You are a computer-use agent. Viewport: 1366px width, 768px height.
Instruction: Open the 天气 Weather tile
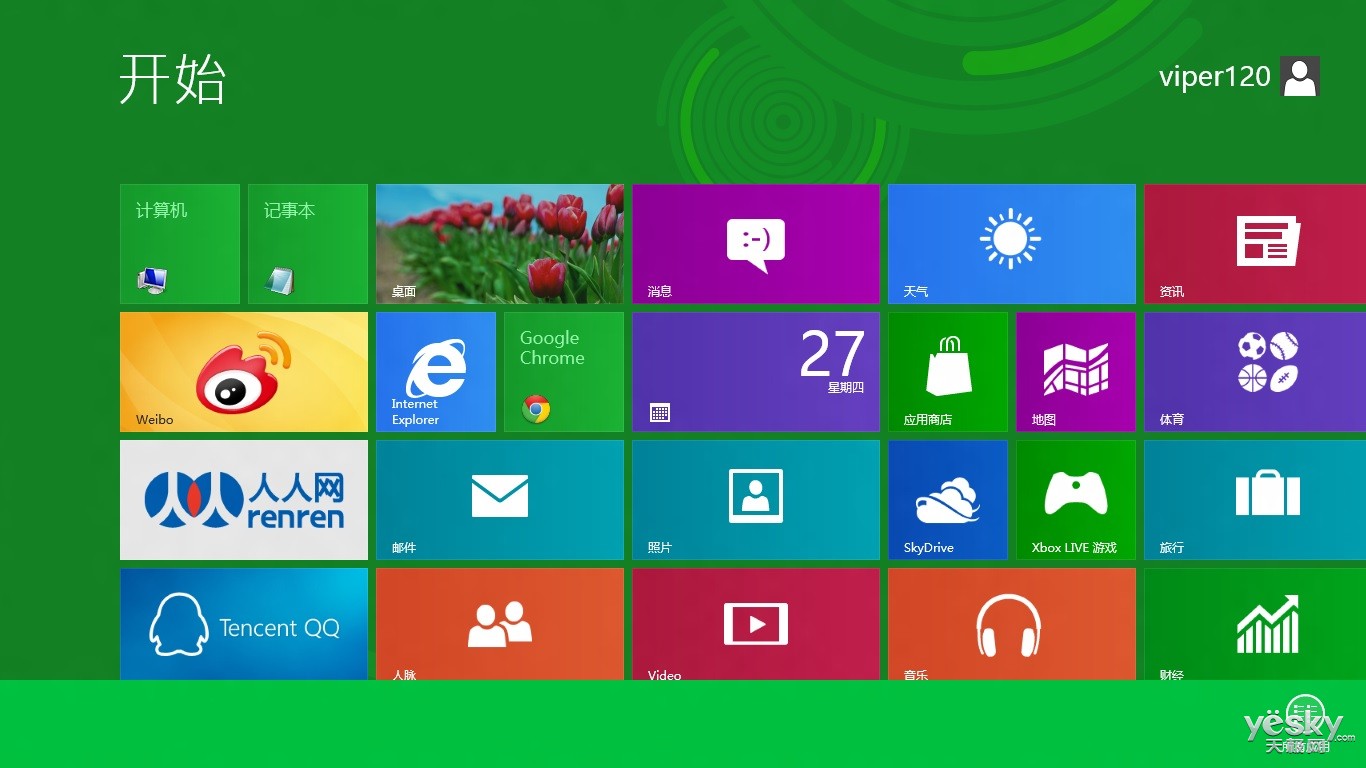click(x=1012, y=244)
